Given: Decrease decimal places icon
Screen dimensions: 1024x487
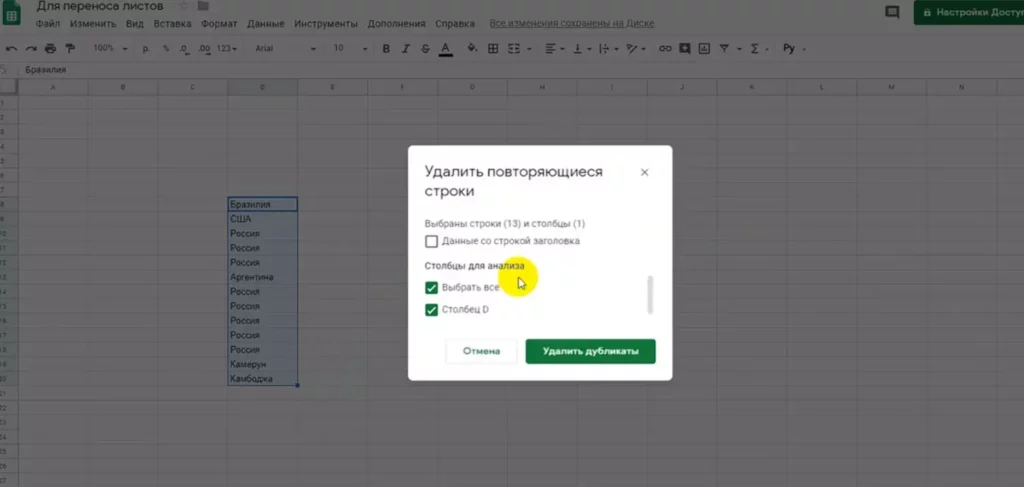Looking at the screenshot, I should point(184,49).
